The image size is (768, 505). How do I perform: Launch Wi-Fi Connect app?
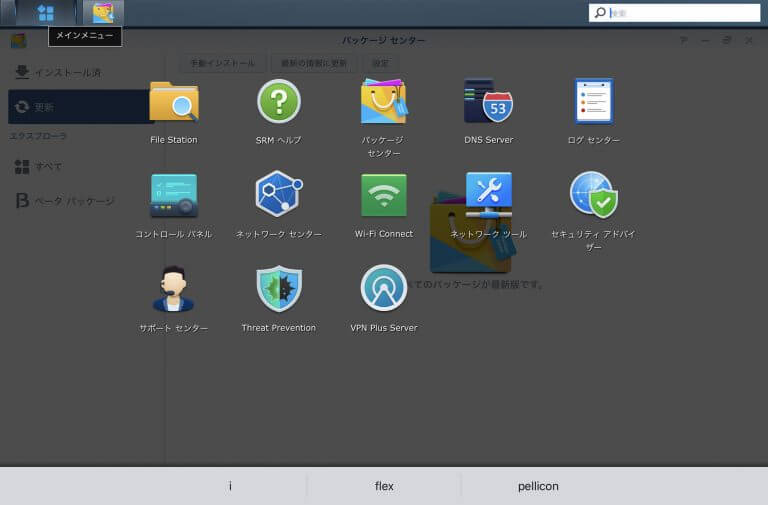click(x=384, y=195)
